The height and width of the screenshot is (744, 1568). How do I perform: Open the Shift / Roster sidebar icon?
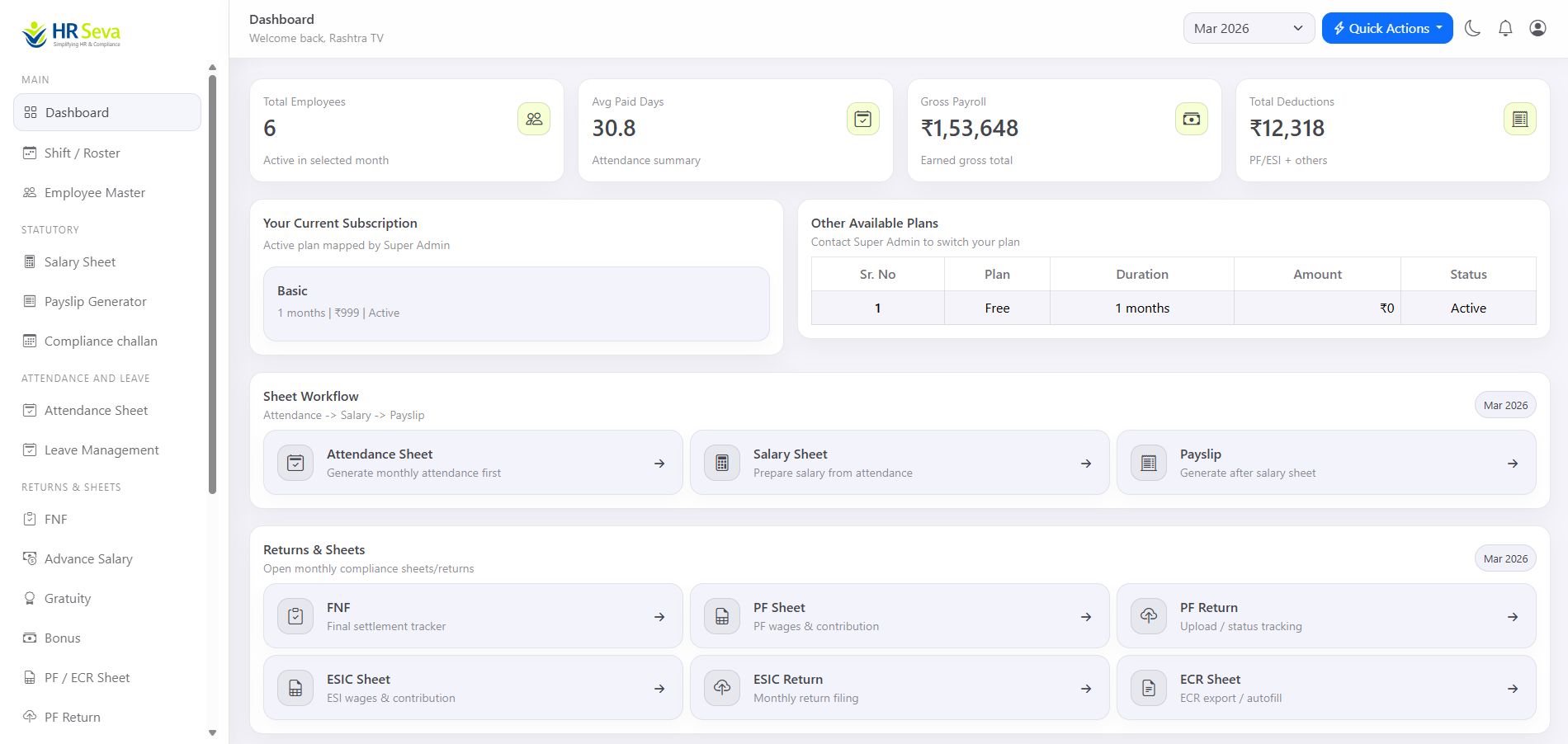pyautogui.click(x=30, y=153)
